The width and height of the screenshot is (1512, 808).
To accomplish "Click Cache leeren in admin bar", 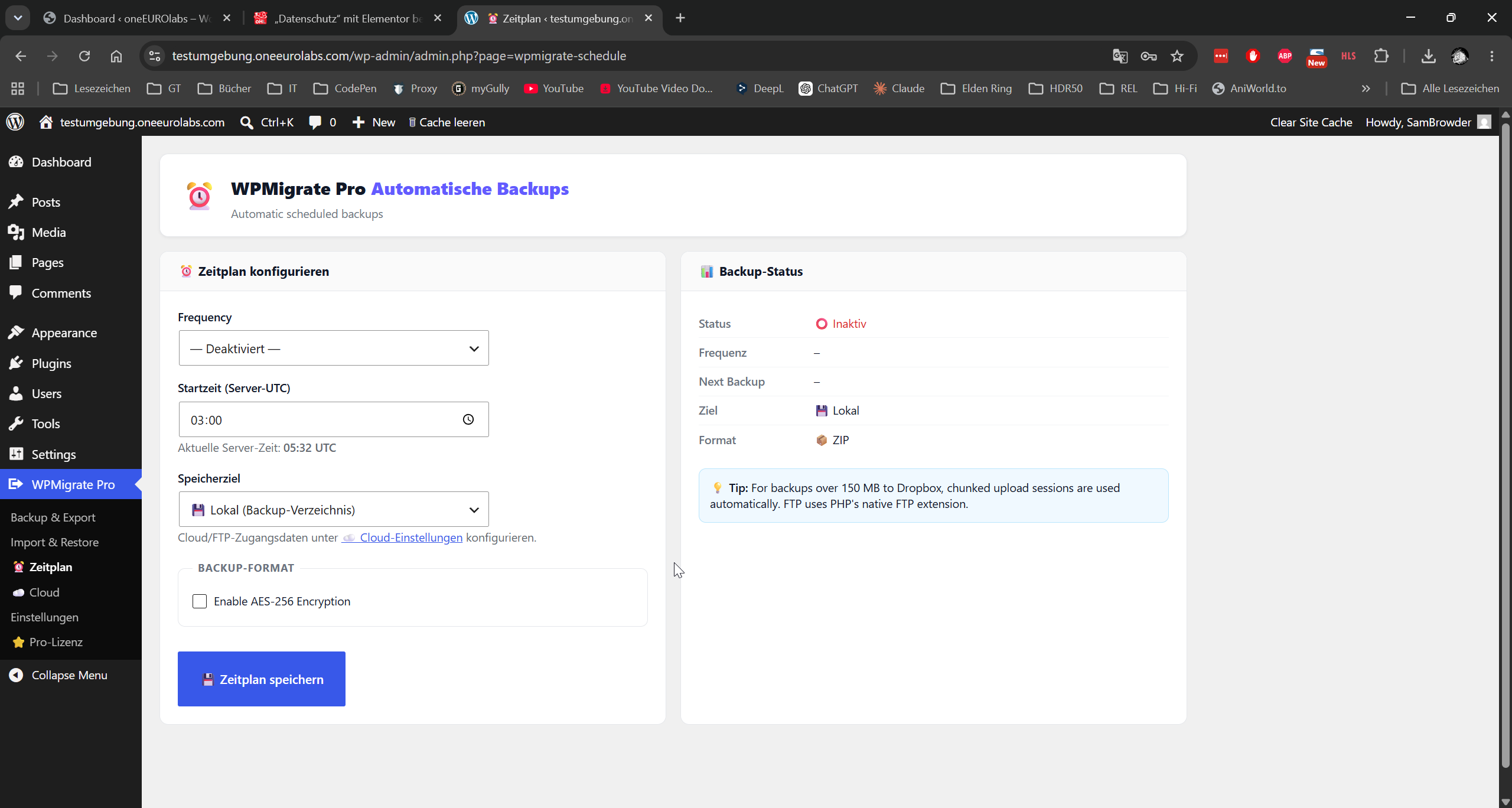I will click(x=447, y=122).
